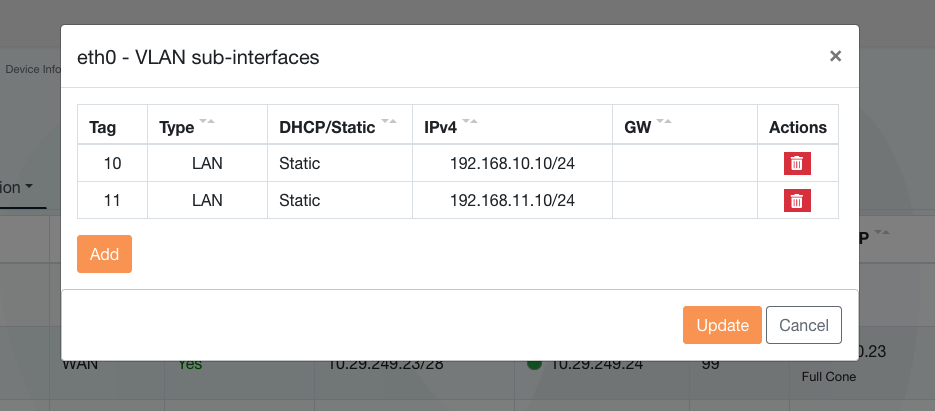Image resolution: width=935 pixels, height=411 pixels.
Task: Delete the VLAN tag 10 sub-interface
Action: click(x=797, y=163)
